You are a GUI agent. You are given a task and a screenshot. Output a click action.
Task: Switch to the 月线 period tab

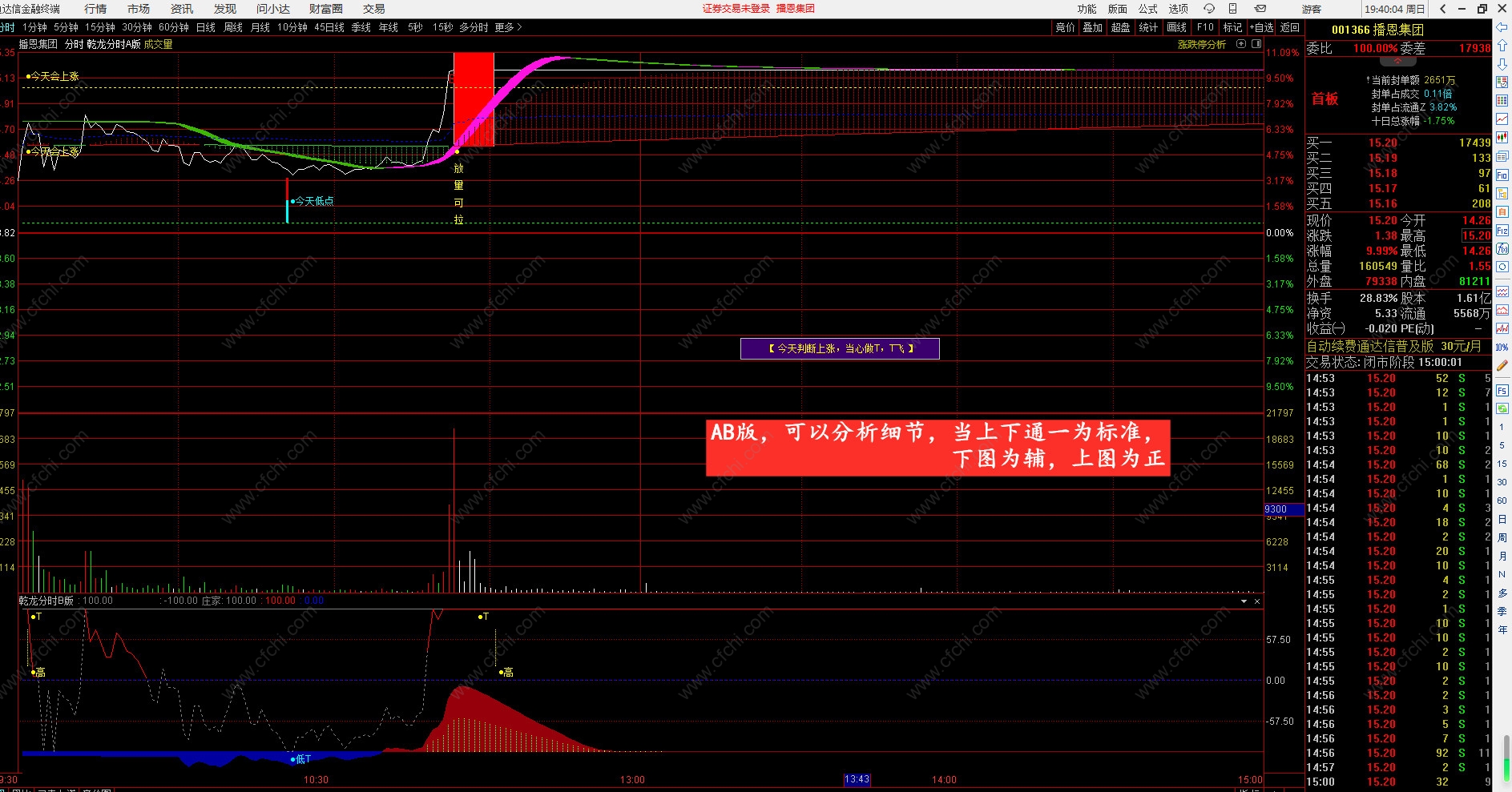pos(260,27)
